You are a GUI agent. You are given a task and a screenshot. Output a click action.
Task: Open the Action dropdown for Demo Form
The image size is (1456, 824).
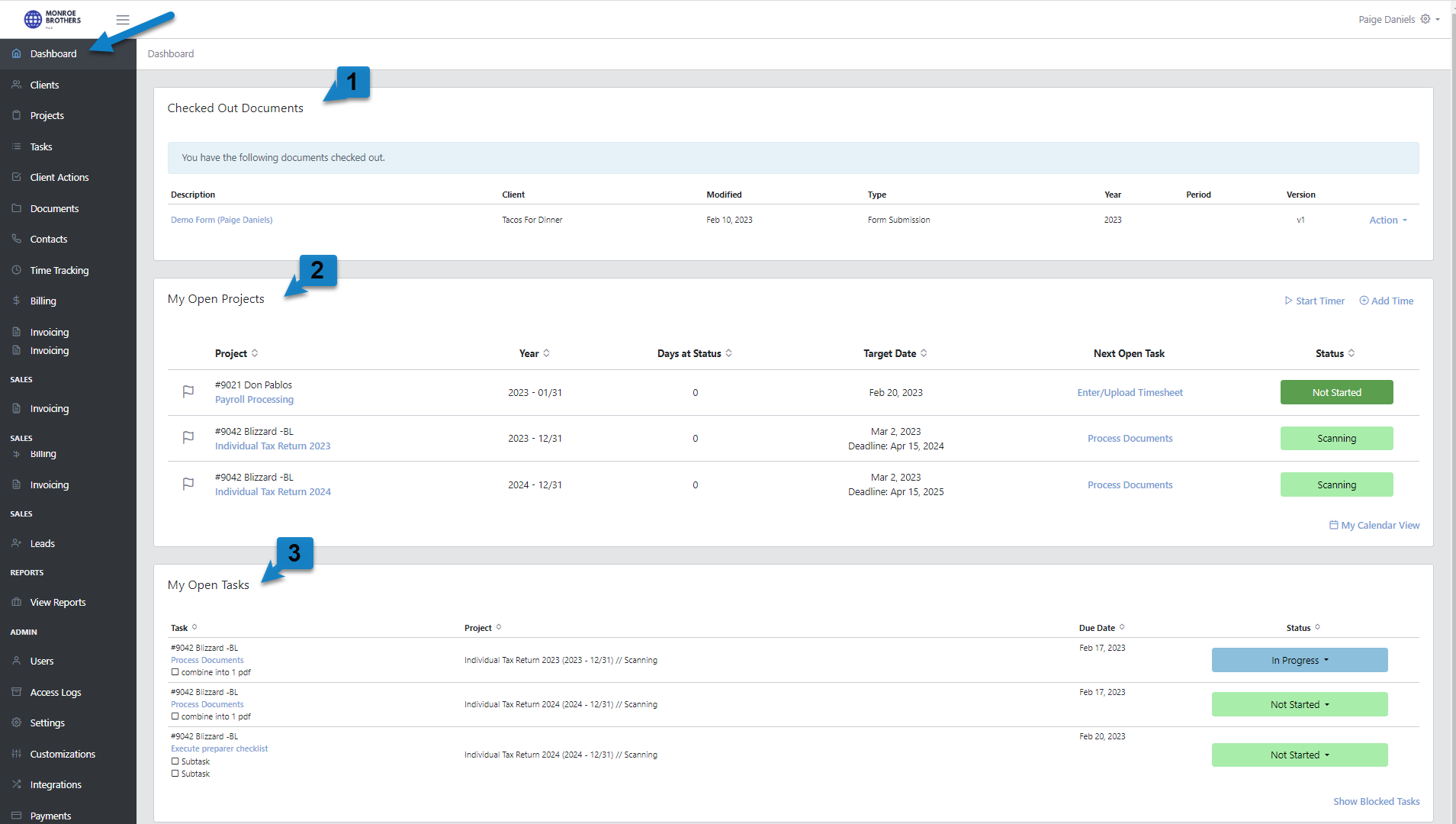point(1387,220)
